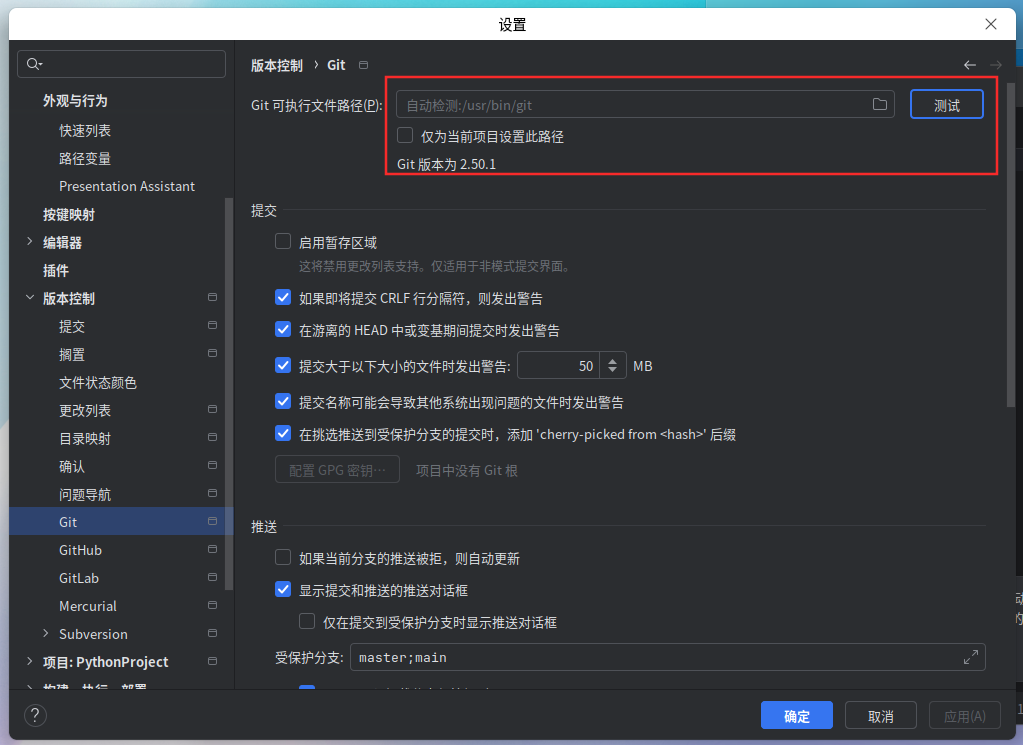Click the settings search input field

[121, 64]
